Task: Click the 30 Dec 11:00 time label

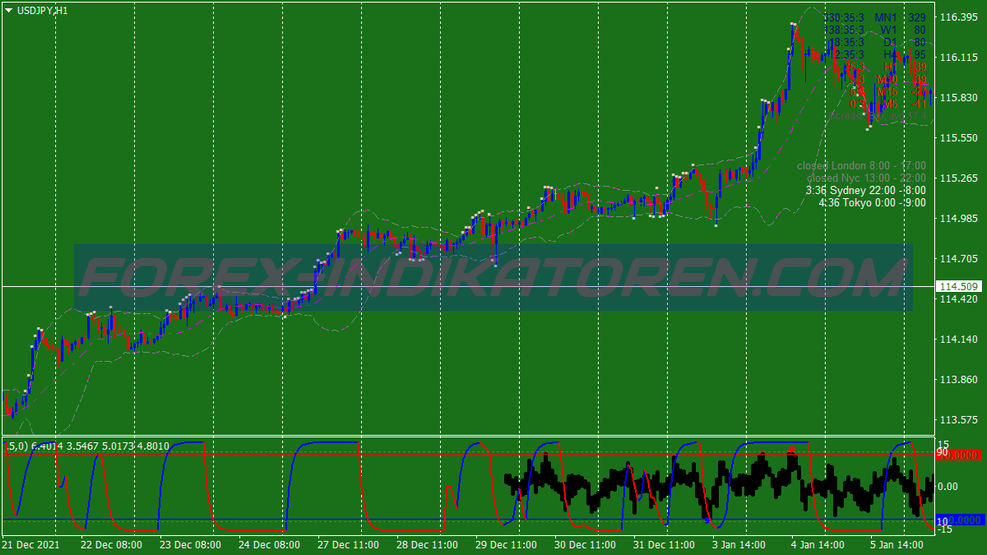Action: pos(585,545)
